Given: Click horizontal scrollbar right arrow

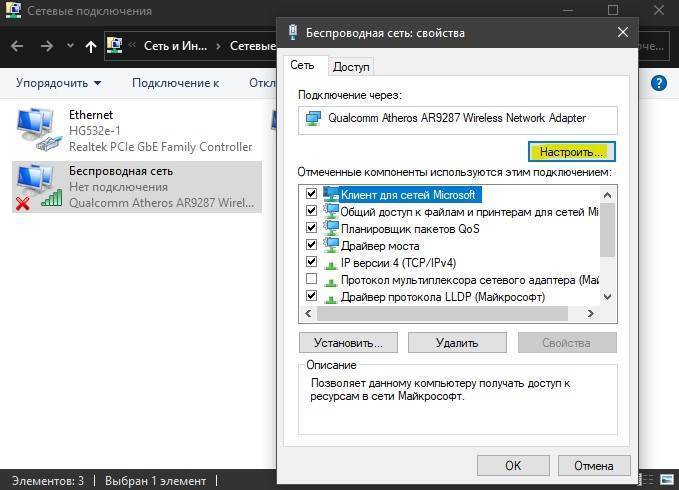Looking at the screenshot, I should (591, 313).
